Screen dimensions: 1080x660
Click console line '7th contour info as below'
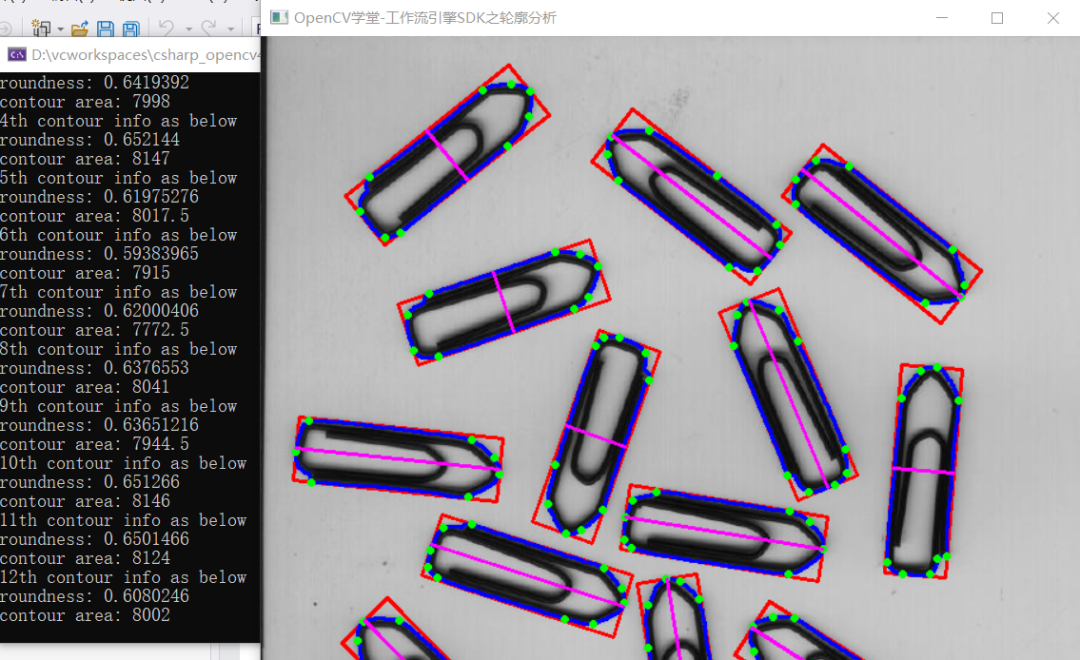(x=118, y=292)
